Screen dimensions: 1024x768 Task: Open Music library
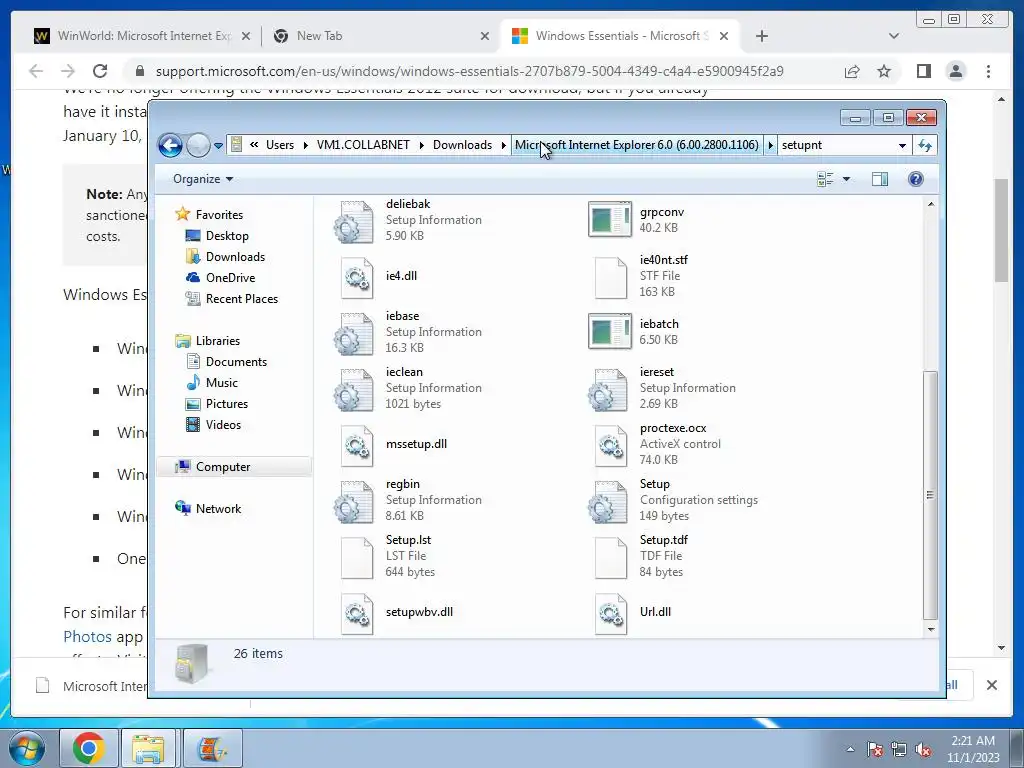pyautogui.click(x=221, y=383)
